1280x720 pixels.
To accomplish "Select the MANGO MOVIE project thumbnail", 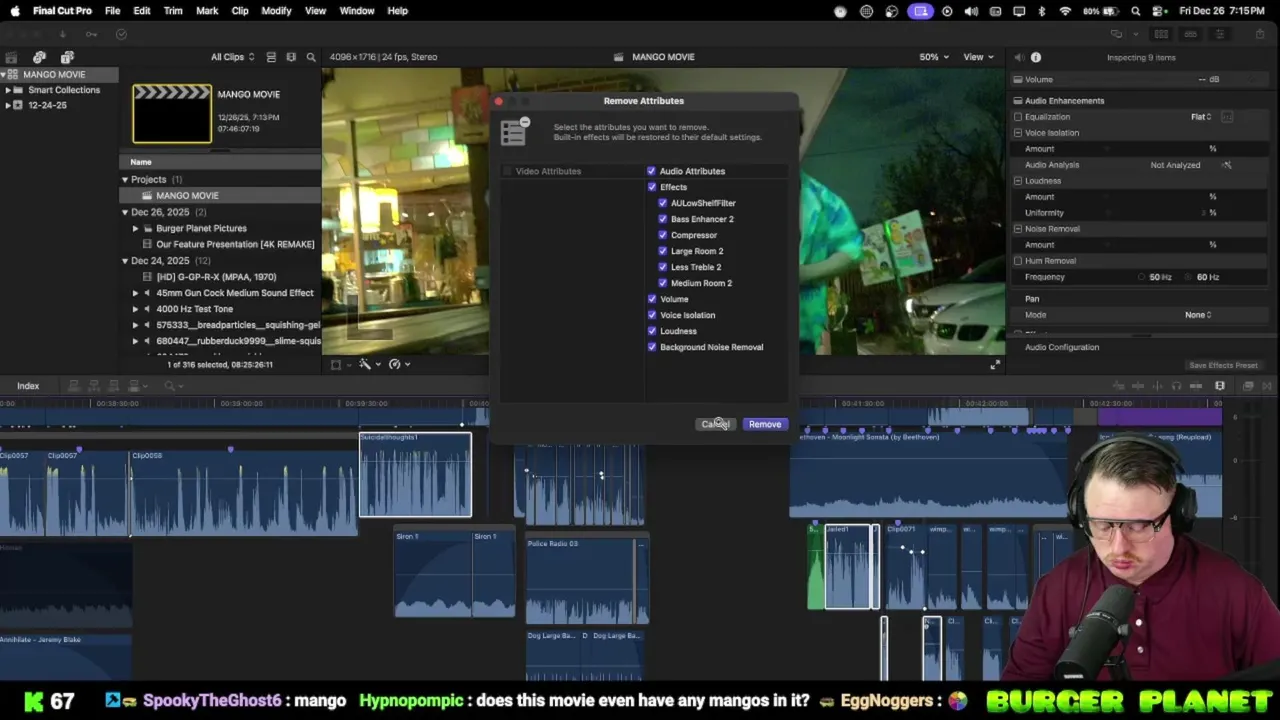I will click(172, 114).
